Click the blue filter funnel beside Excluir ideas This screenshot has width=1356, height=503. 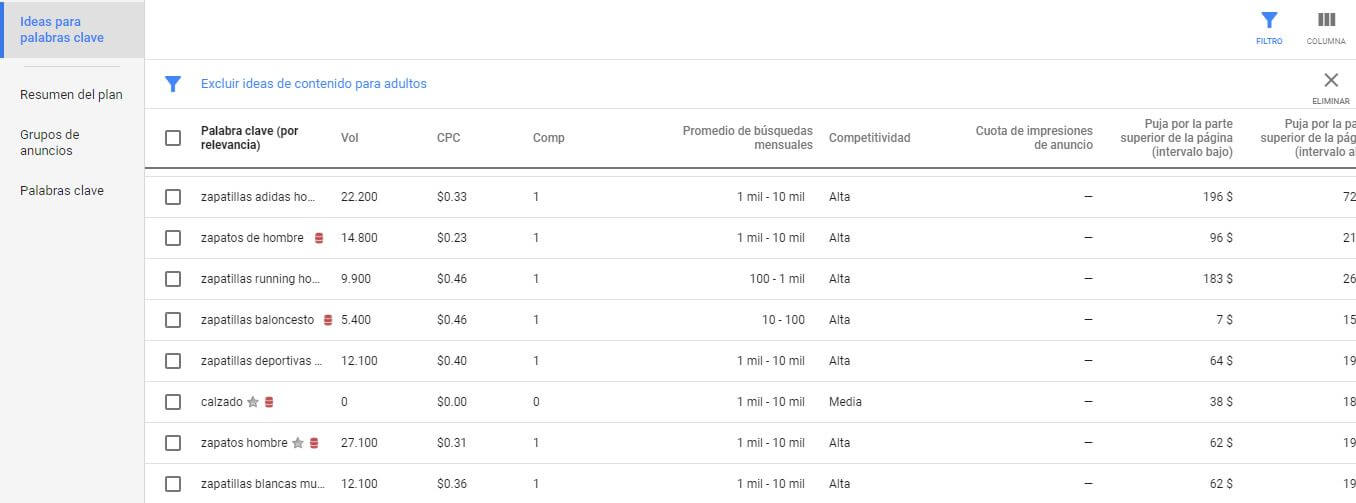[x=173, y=84]
